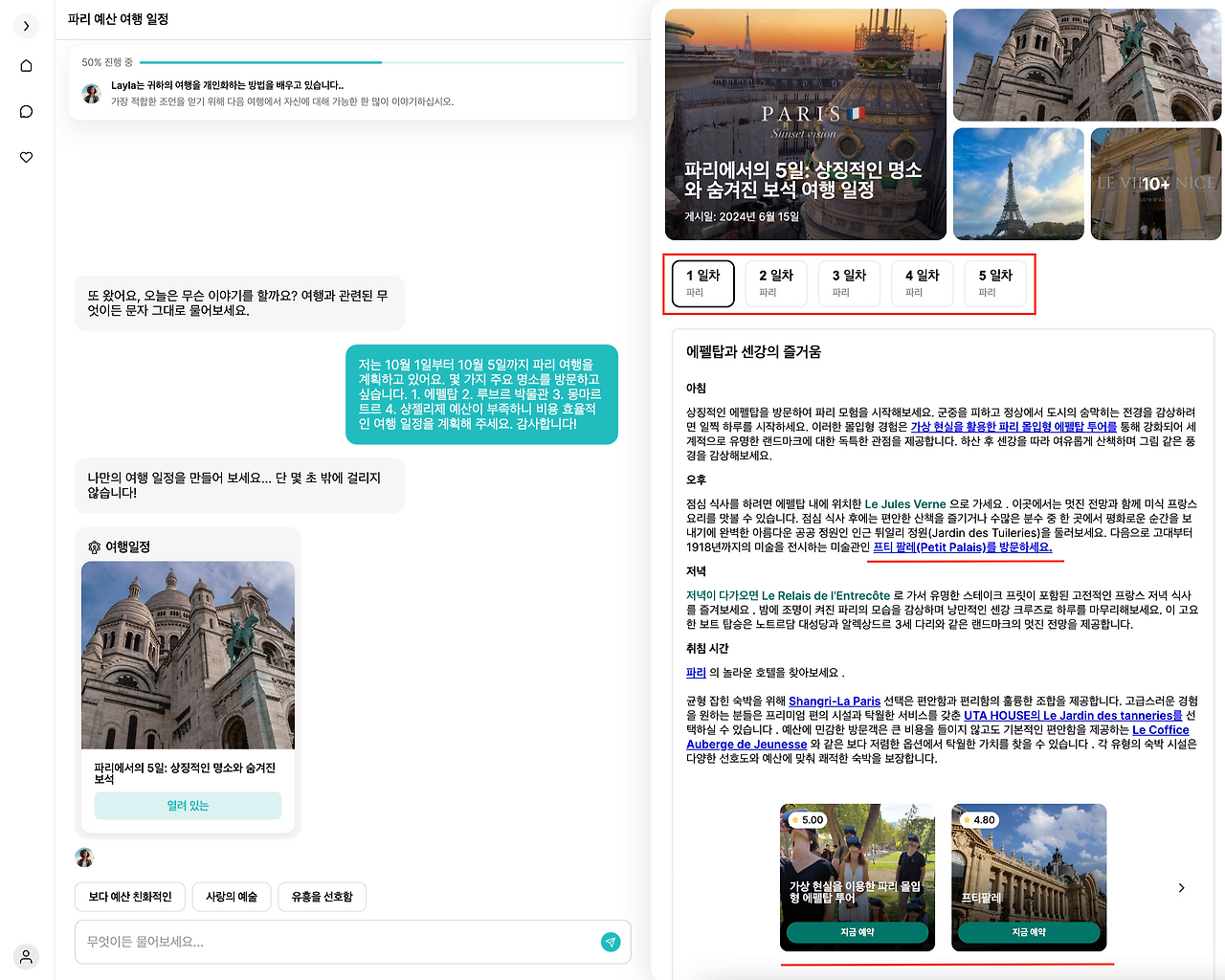Select the 5 일차 itinerary tab
Viewport: 1225px width, 980px height.
(995, 283)
